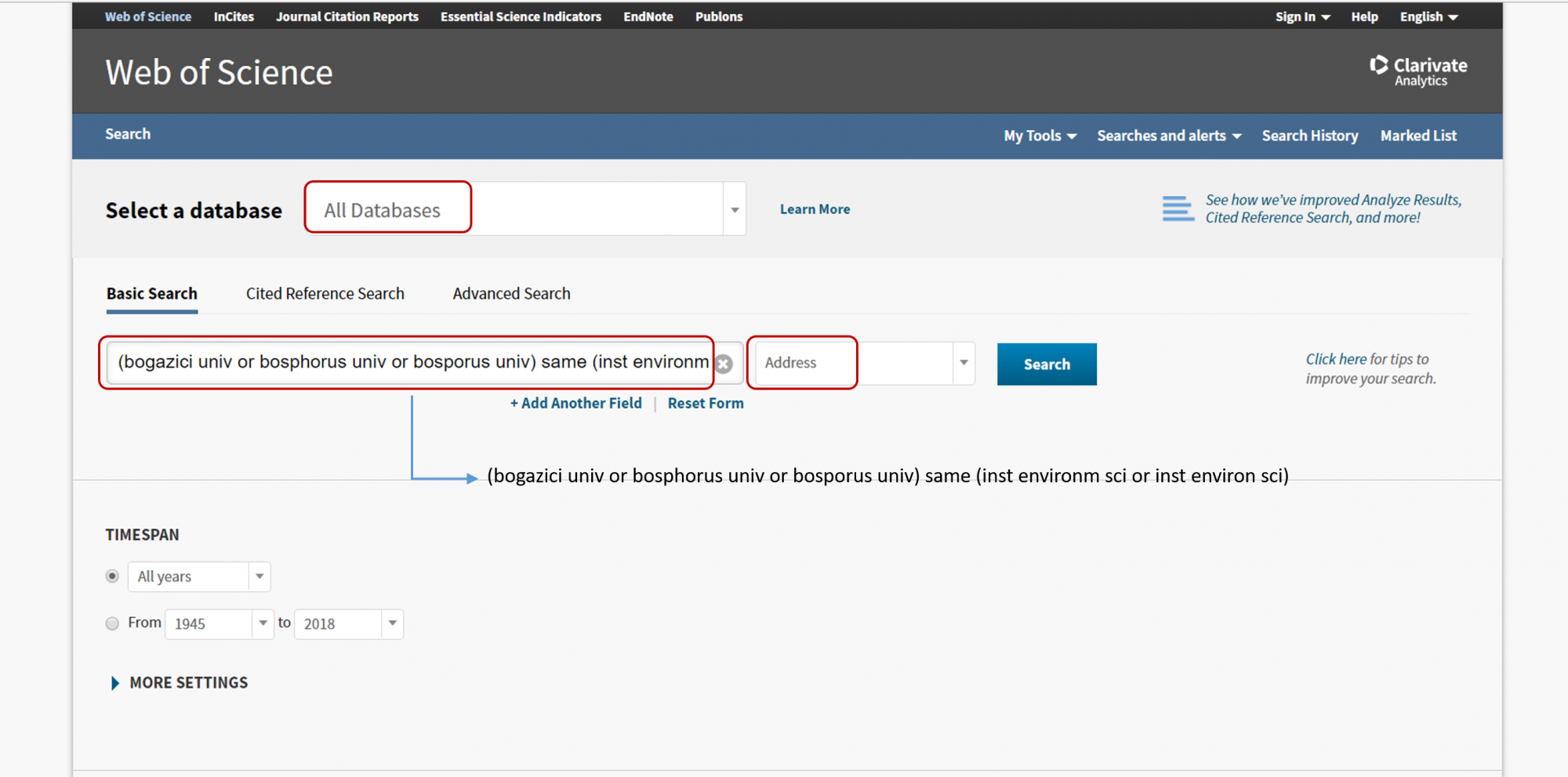This screenshot has height=777, width=1568.
Task: Click the lines icon beside the Analyze Results notice
Action: point(1178,209)
